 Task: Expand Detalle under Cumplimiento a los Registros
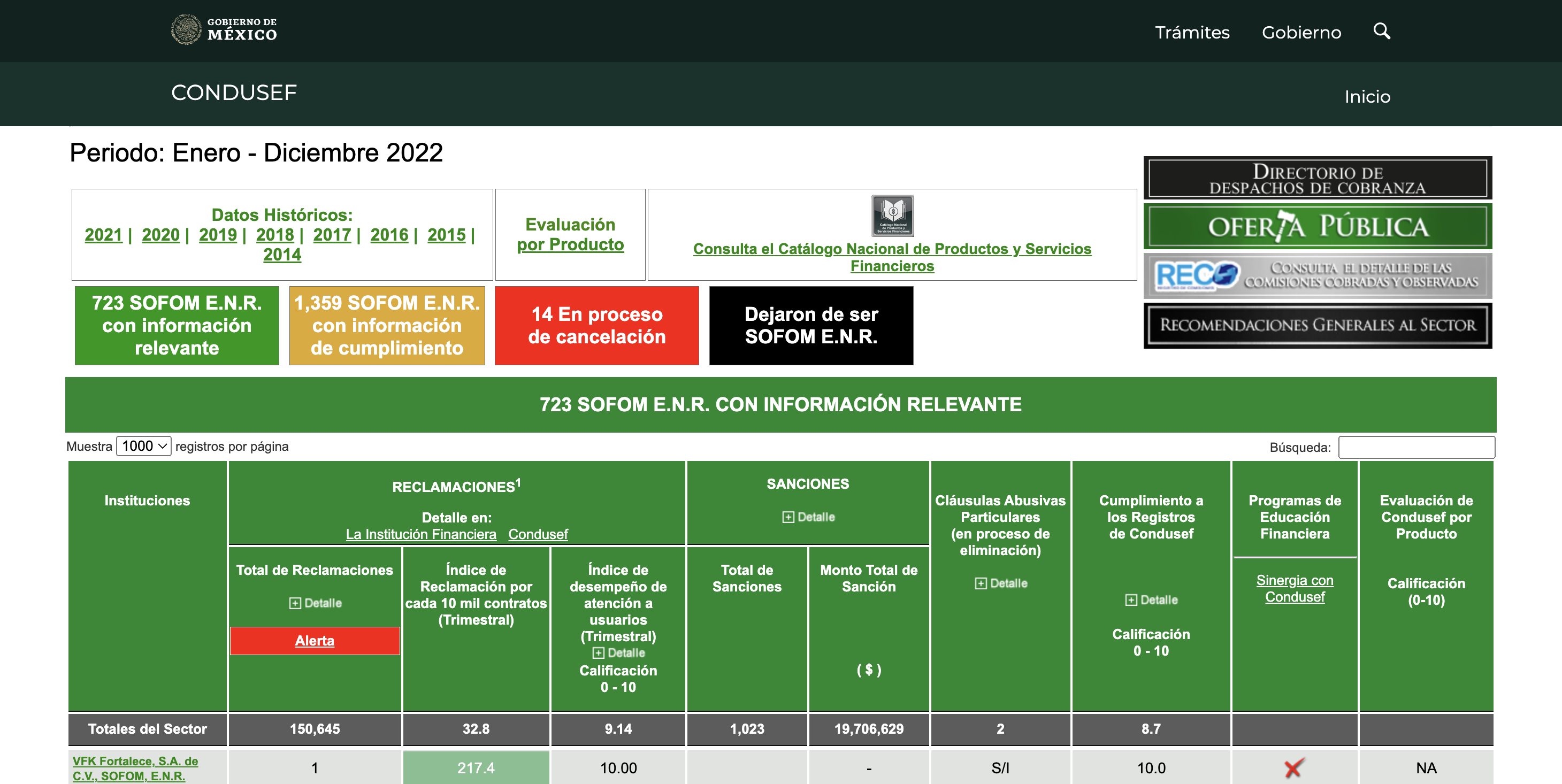tap(1151, 599)
